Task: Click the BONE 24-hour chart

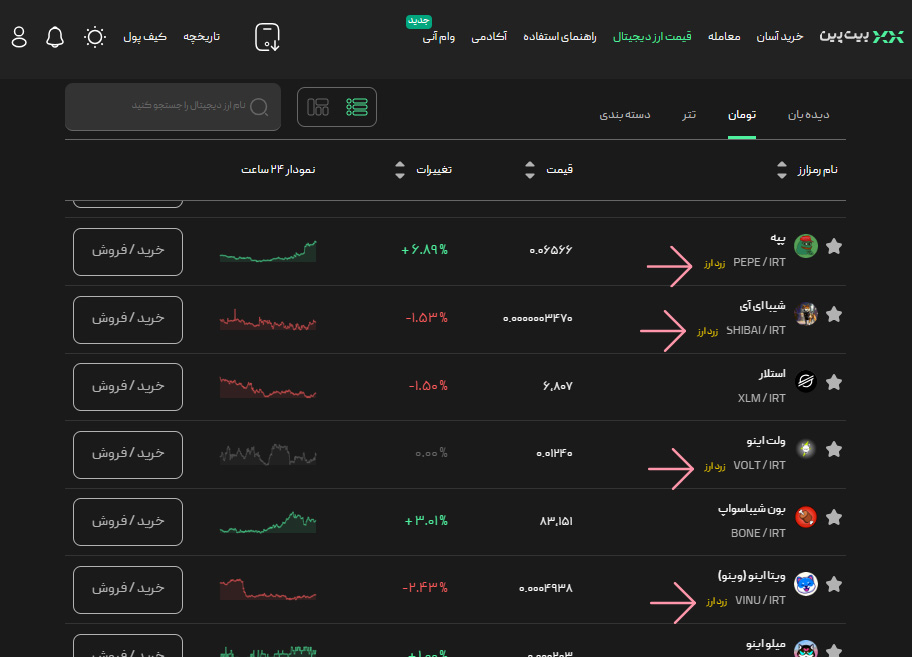Action: 268,522
